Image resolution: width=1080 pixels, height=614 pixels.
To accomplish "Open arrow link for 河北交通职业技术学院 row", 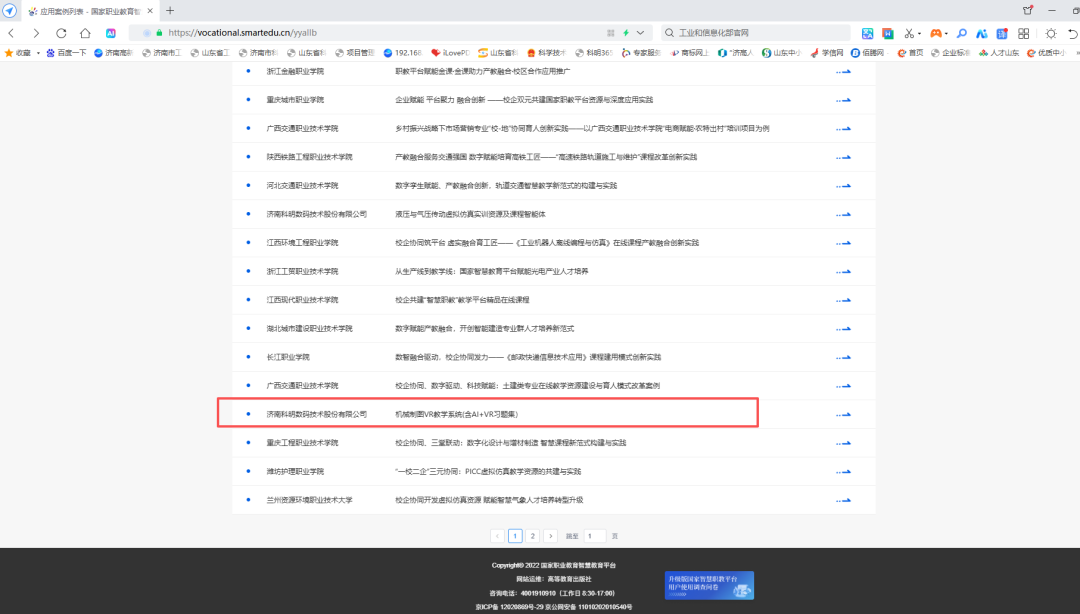I will 844,186.
